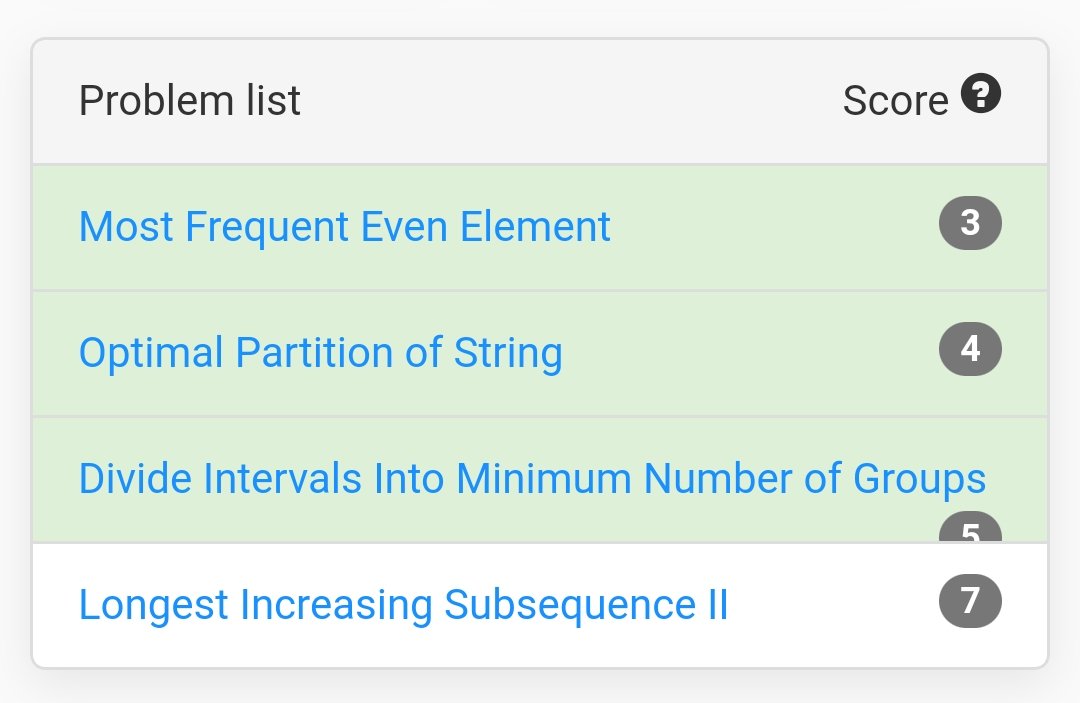Image resolution: width=1080 pixels, height=703 pixels.
Task: Click the word Element in the first problem
Action: coord(535,227)
